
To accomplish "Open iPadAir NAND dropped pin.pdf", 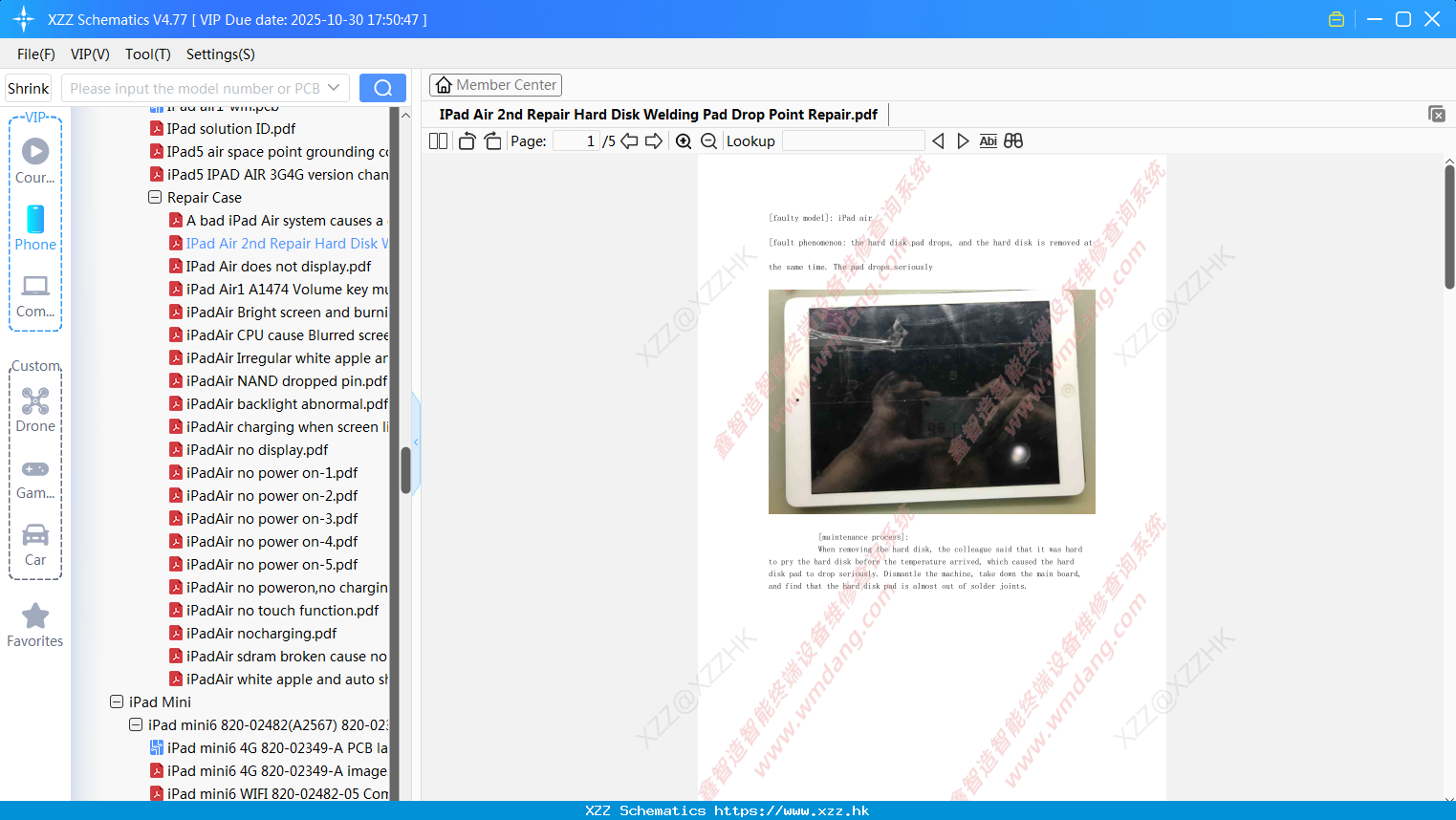I will [x=278, y=381].
